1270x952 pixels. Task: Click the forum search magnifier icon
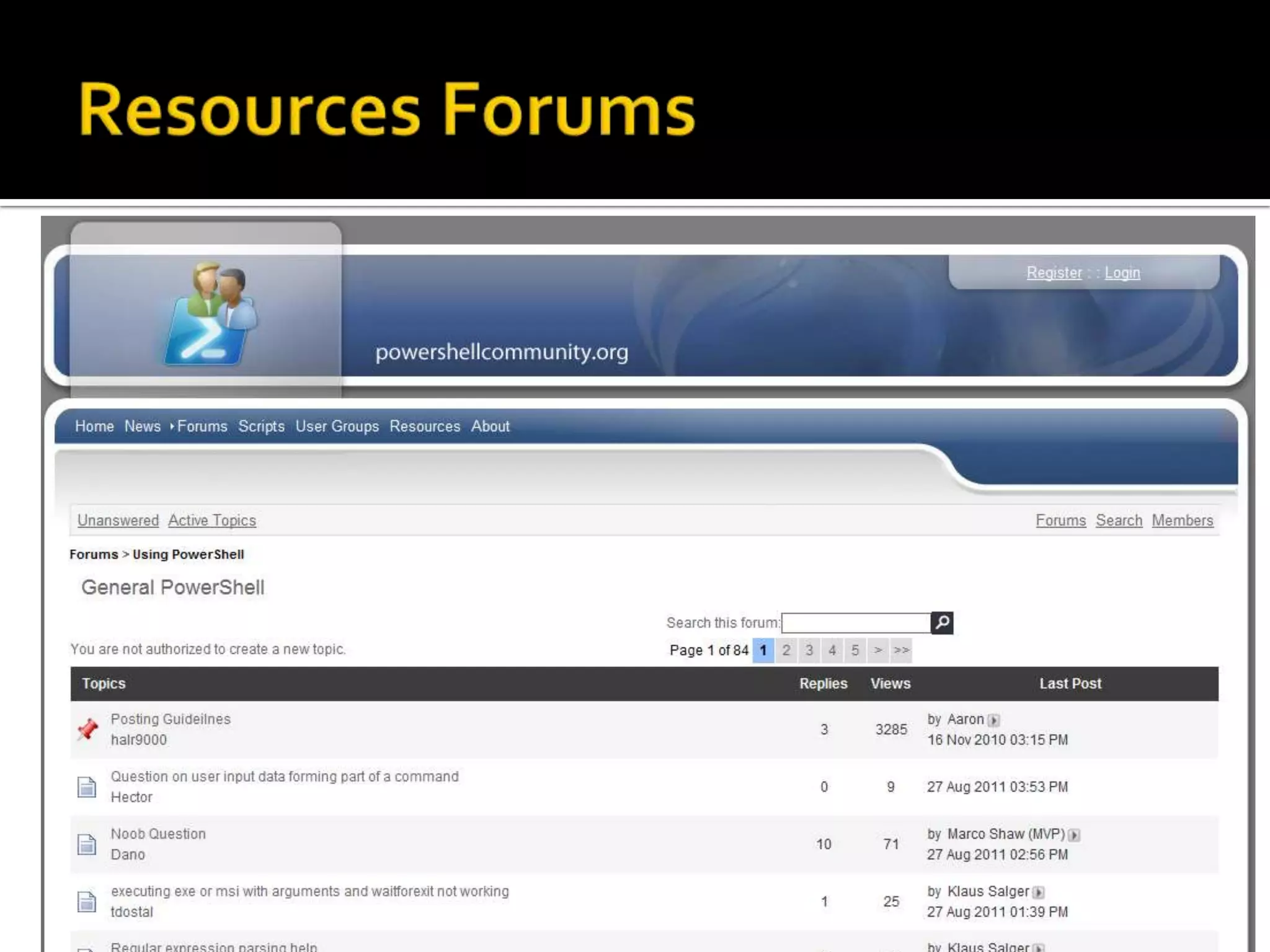click(x=942, y=622)
